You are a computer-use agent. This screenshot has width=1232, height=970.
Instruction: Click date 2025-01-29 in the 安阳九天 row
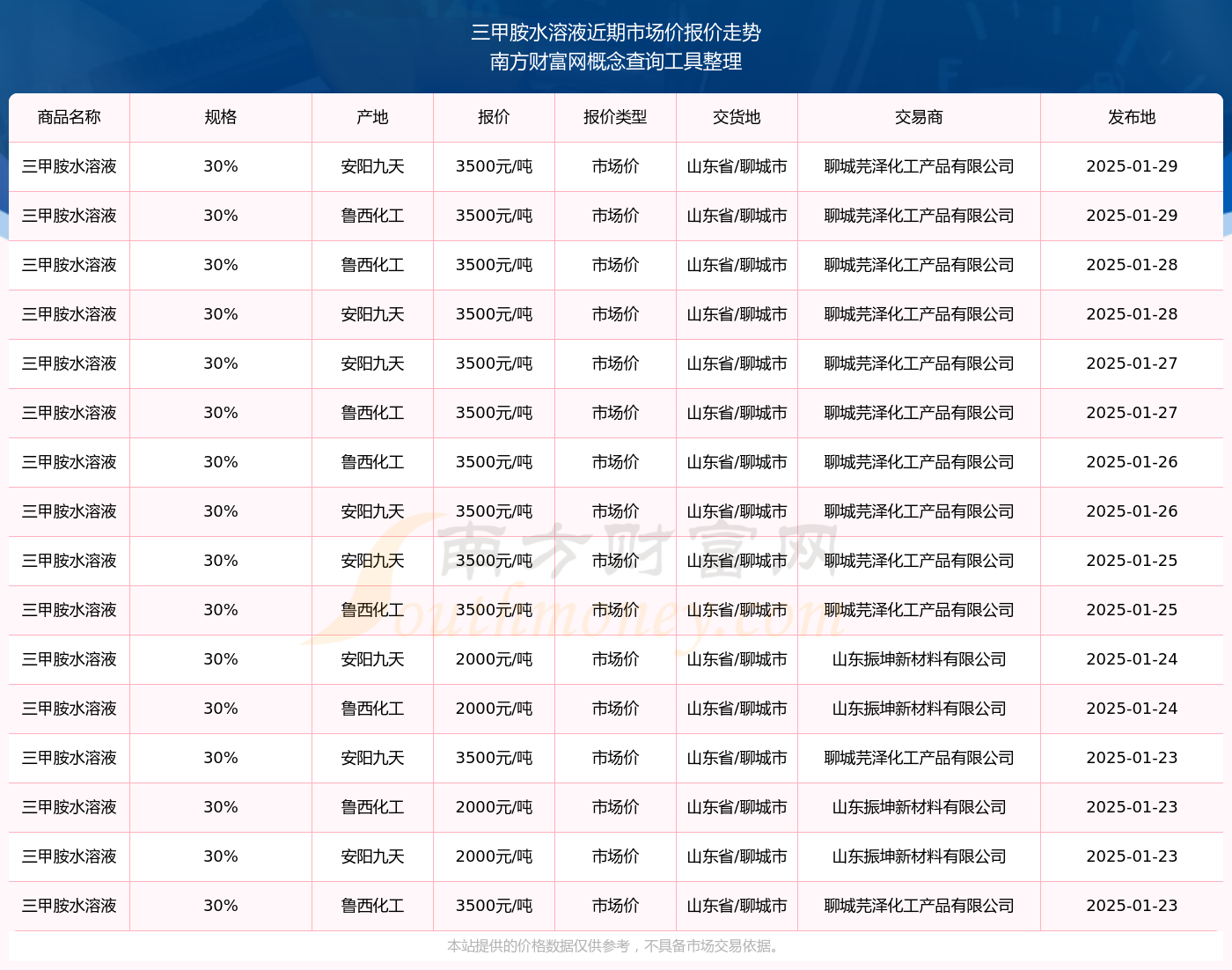[1132, 166]
